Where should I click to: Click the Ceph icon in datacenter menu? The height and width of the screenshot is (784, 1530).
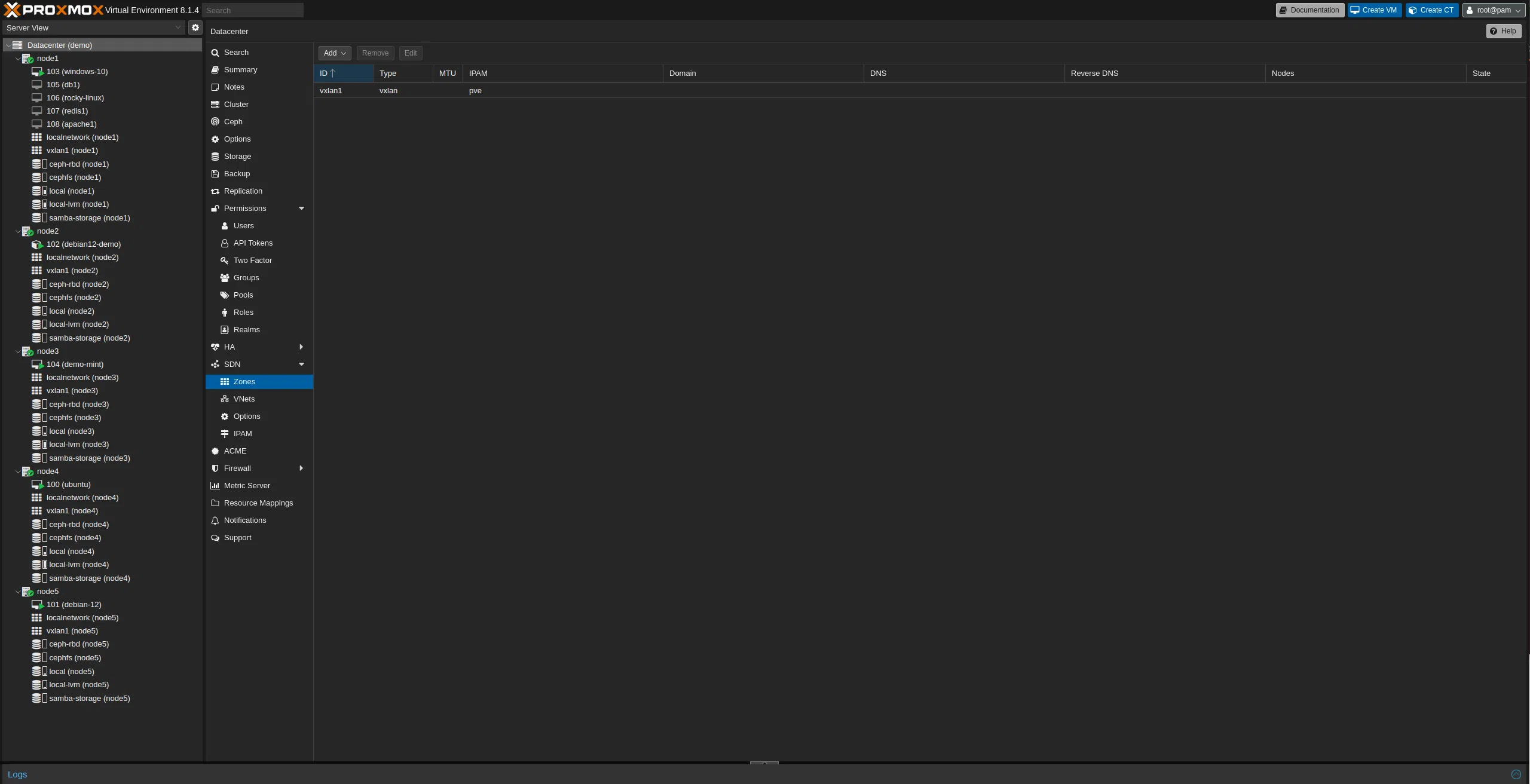tap(215, 122)
